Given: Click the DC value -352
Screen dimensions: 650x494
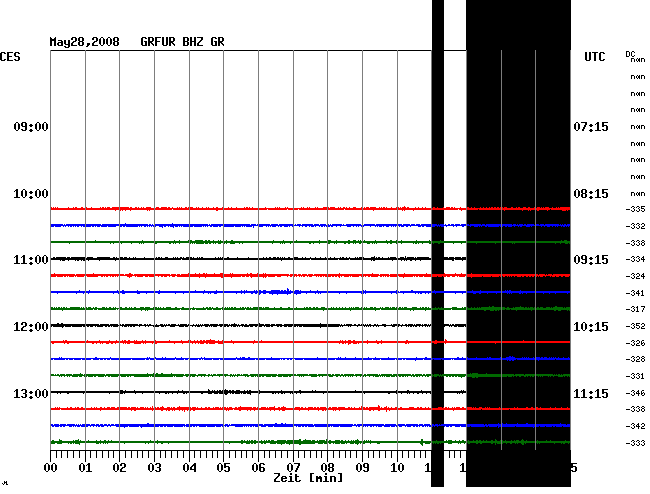Looking at the screenshot, I should tap(635, 326).
